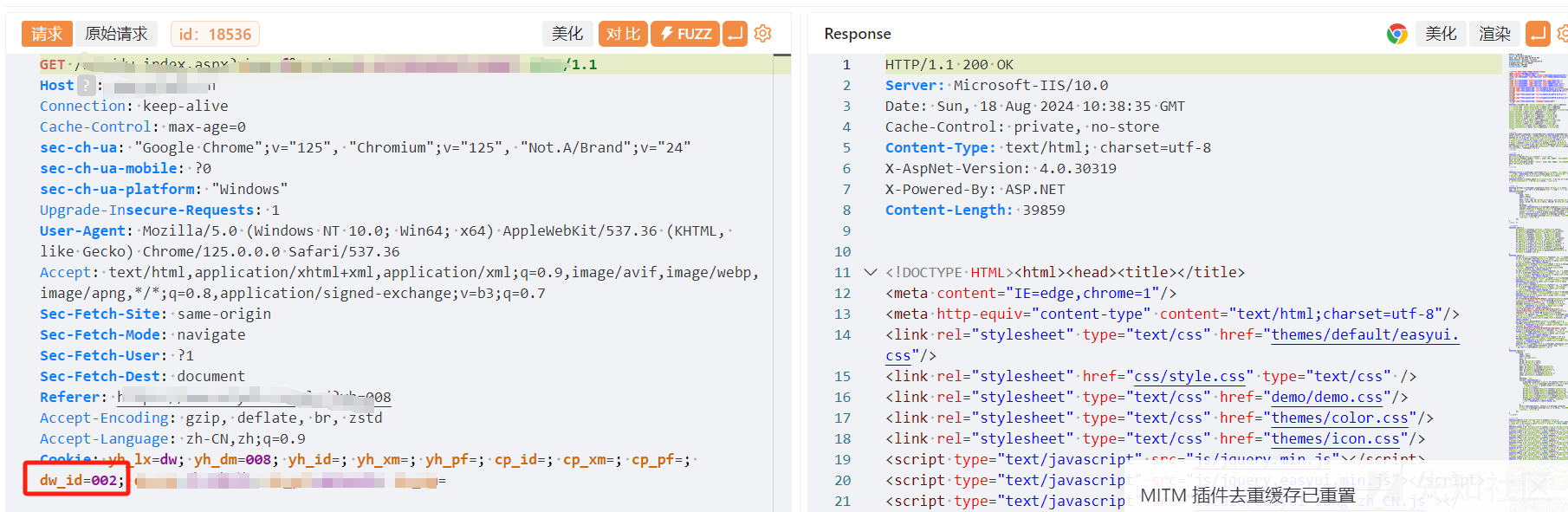Viewport: 1568px width, 512px height.
Task: Click the sec-ch-ua-platform header name
Action: pos(117,189)
